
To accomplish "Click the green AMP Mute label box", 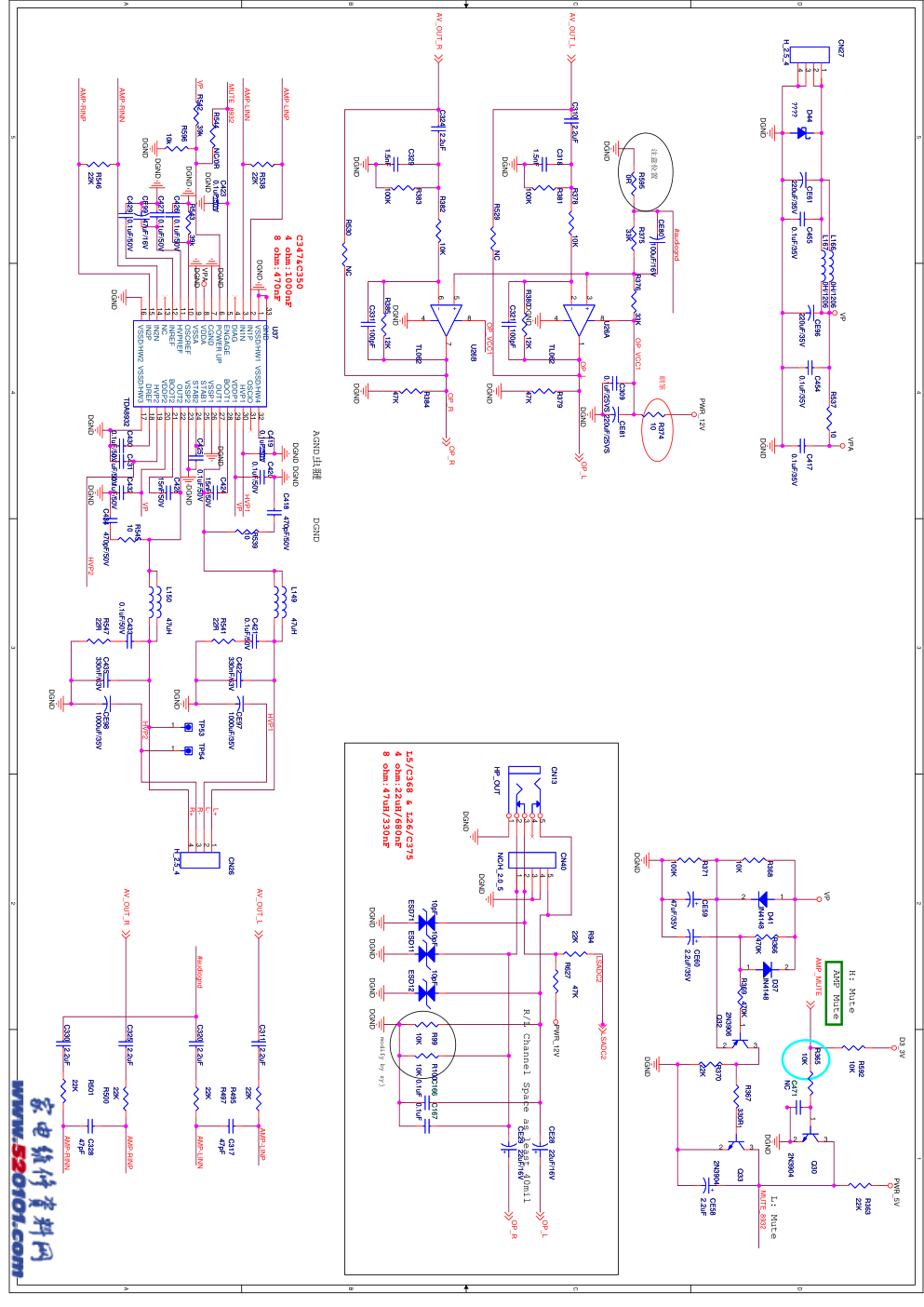I will click(834, 992).
